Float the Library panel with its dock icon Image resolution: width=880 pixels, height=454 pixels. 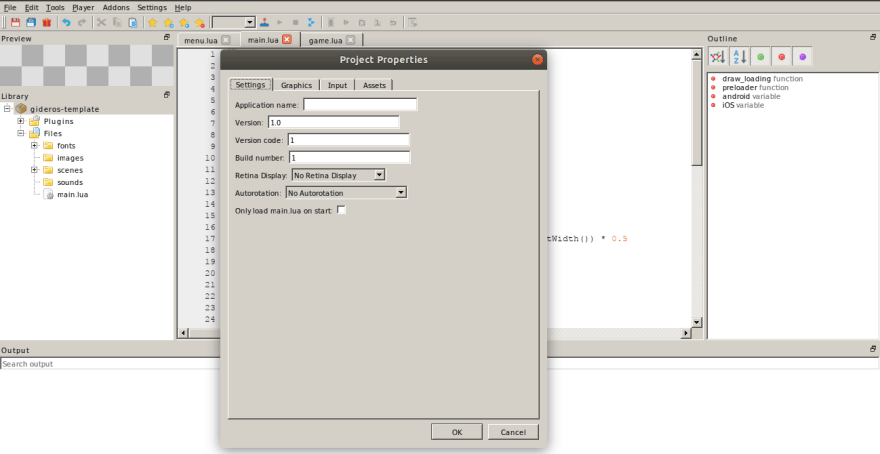[167, 95]
